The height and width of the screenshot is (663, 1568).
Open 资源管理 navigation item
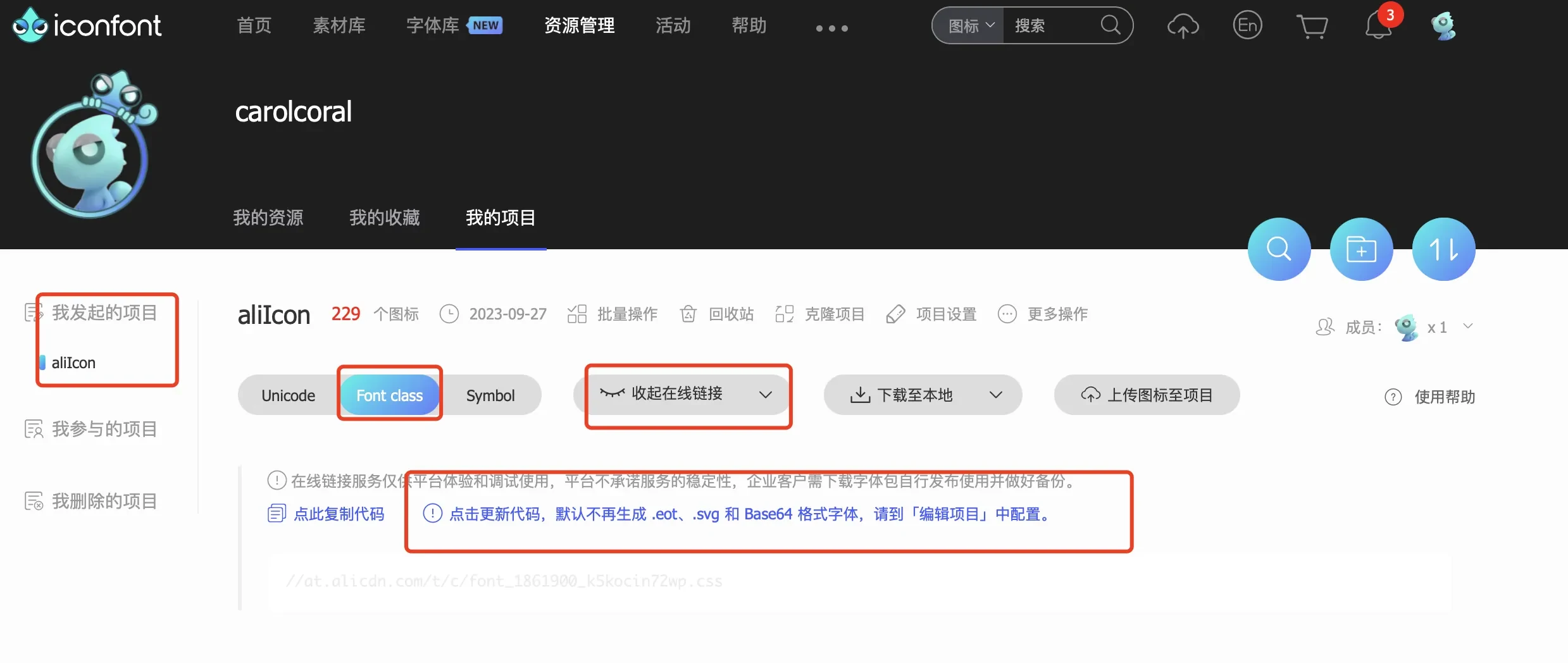pos(579,25)
